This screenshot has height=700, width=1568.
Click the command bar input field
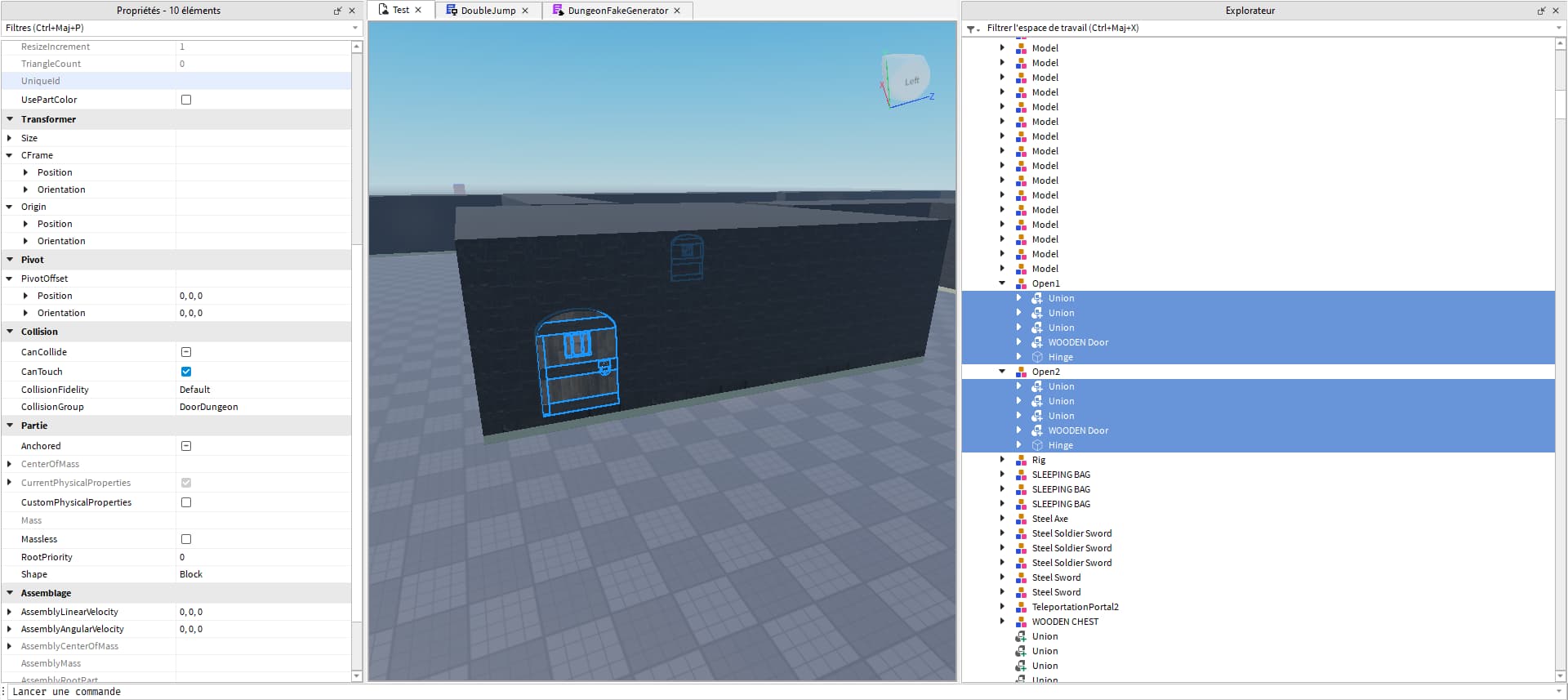point(784,692)
